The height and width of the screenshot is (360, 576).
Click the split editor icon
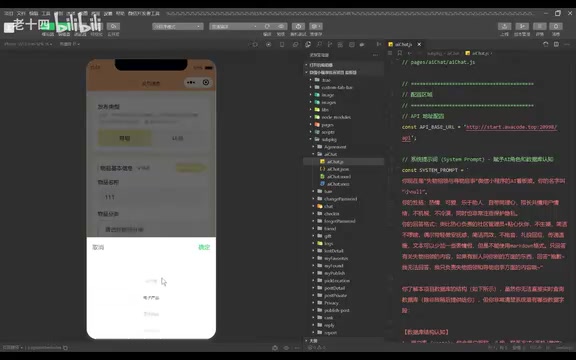(556, 44)
